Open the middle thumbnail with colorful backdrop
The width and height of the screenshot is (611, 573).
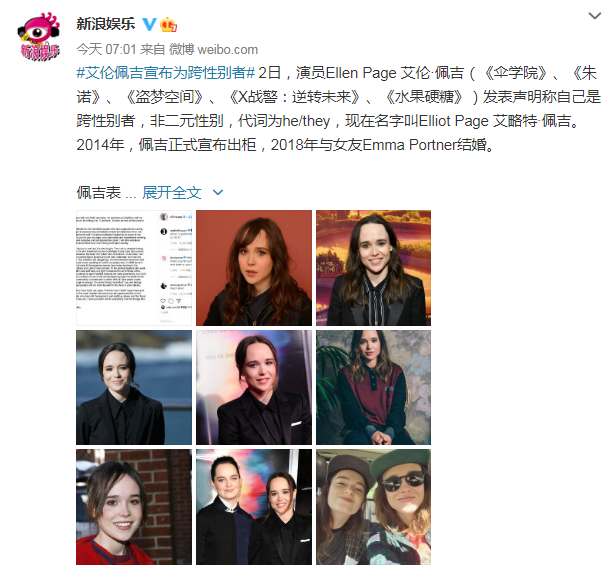[254, 387]
